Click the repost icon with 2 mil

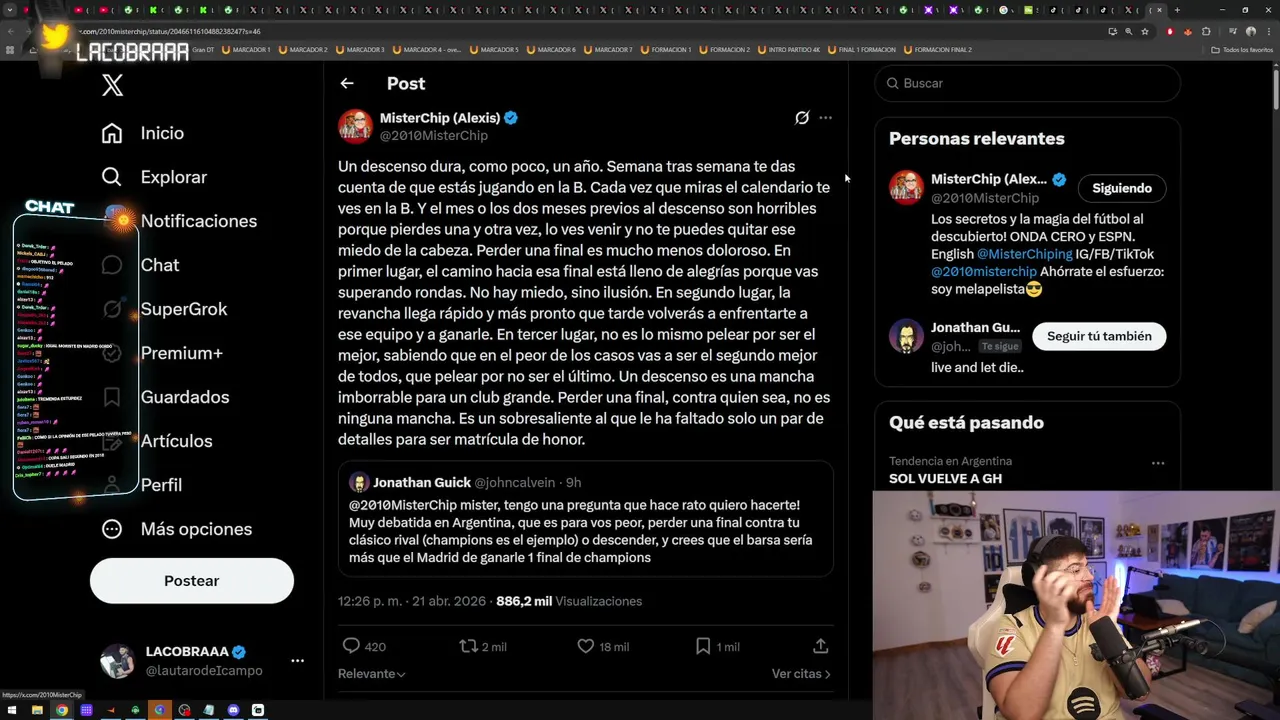[468, 647]
